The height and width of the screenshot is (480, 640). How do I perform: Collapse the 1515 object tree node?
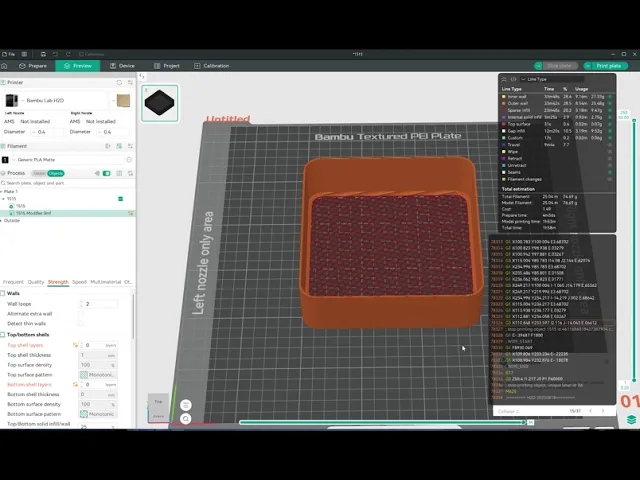pos(3,199)
